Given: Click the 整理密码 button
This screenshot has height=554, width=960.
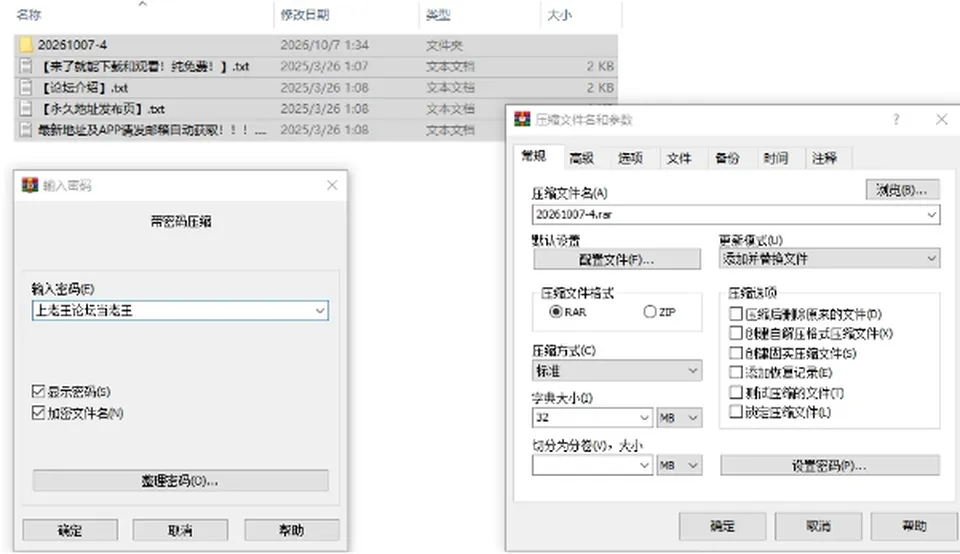Looking at the screenshot, I should [181, 481].
